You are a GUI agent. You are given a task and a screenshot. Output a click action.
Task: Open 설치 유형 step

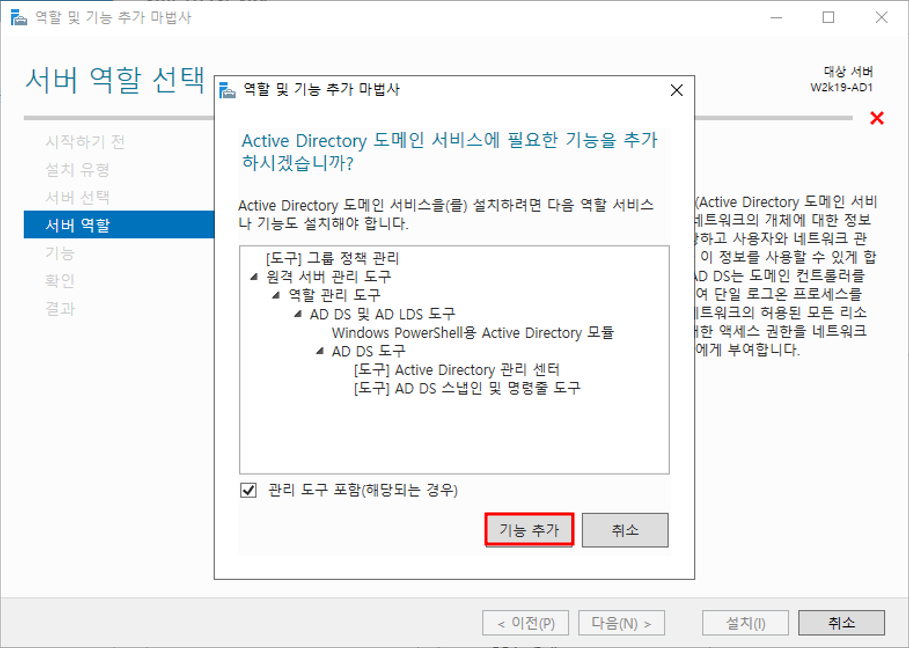click(78, 169)
